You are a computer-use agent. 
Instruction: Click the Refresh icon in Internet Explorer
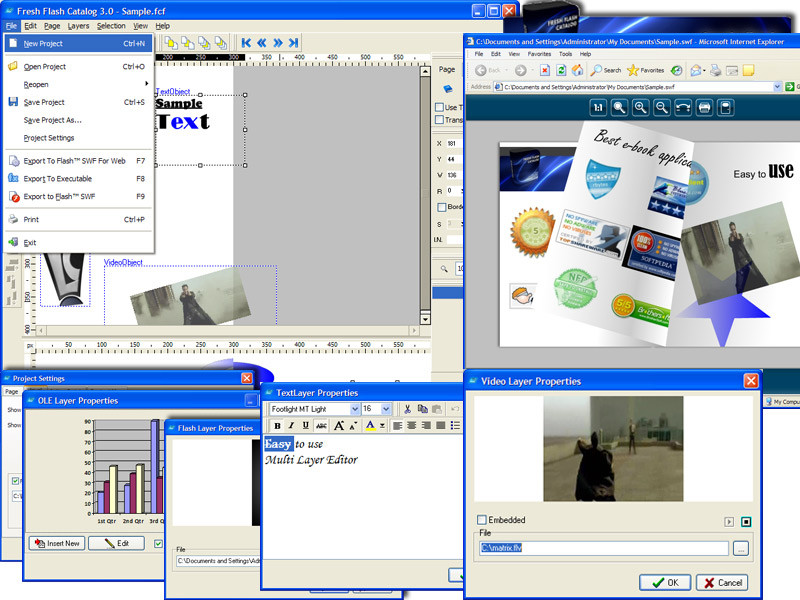click(x=561, y=70)
